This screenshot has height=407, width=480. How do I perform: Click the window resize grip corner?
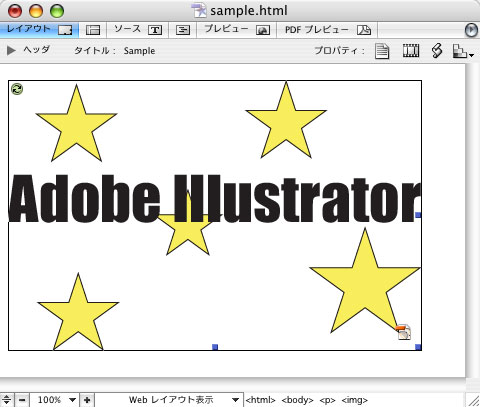click(x=473, y=400)
